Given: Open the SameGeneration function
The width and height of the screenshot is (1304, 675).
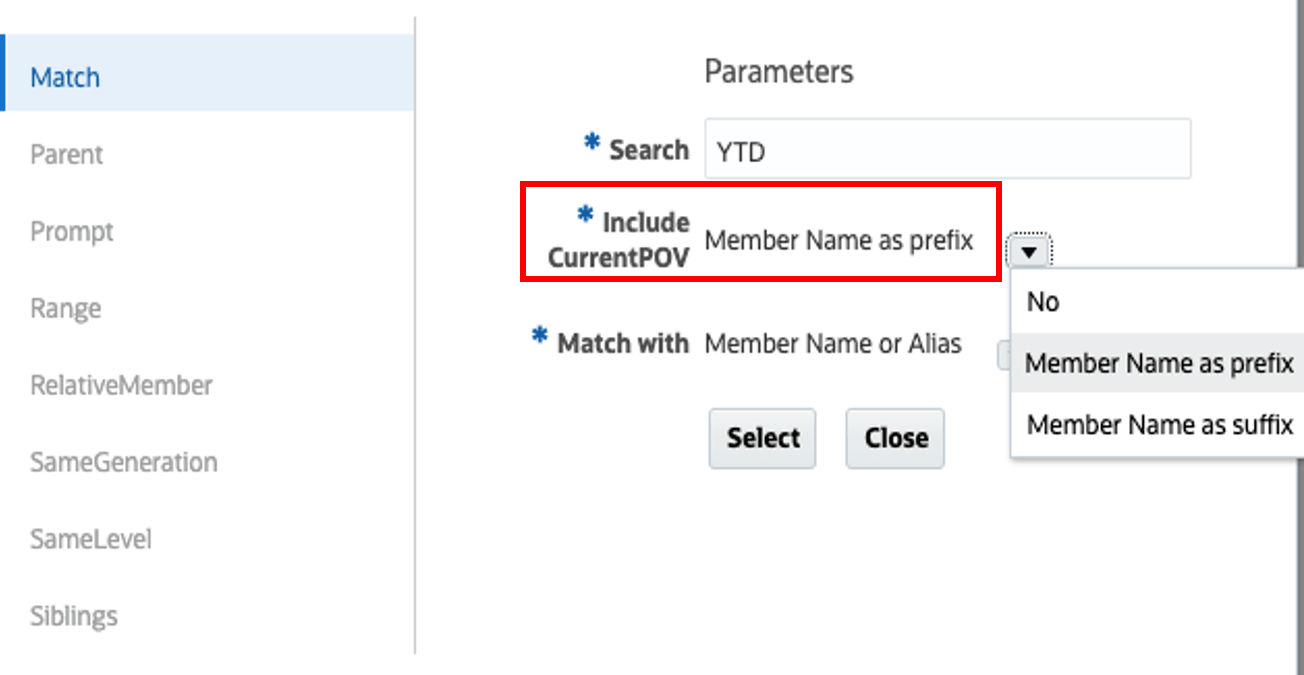Looking at the screenshot, I should pos(123,461).
